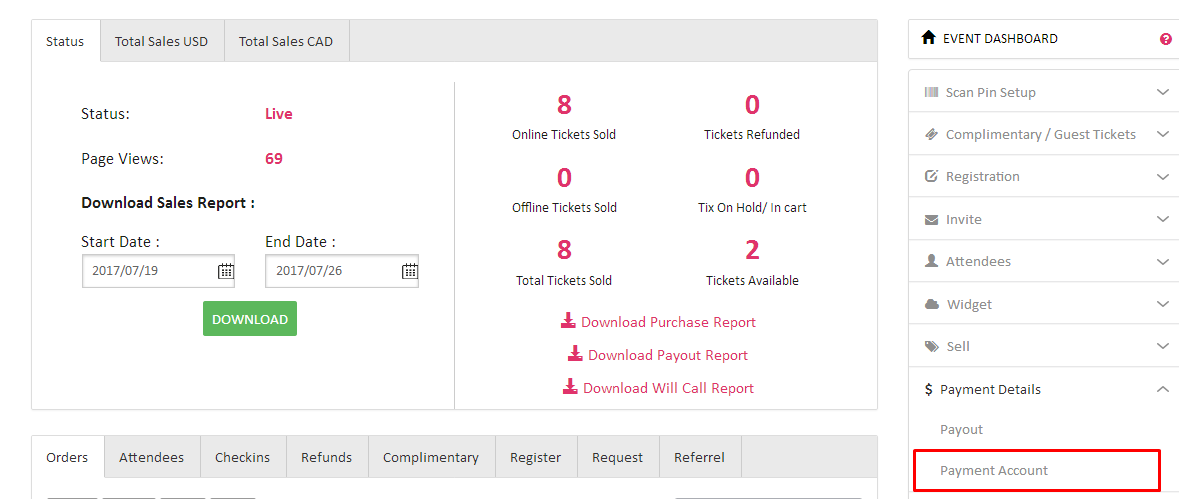The height and width of the screenshot is (499, 1179).
Task: Expand the Complimentary / Guest Tickets section
Action: (1162, 134)
